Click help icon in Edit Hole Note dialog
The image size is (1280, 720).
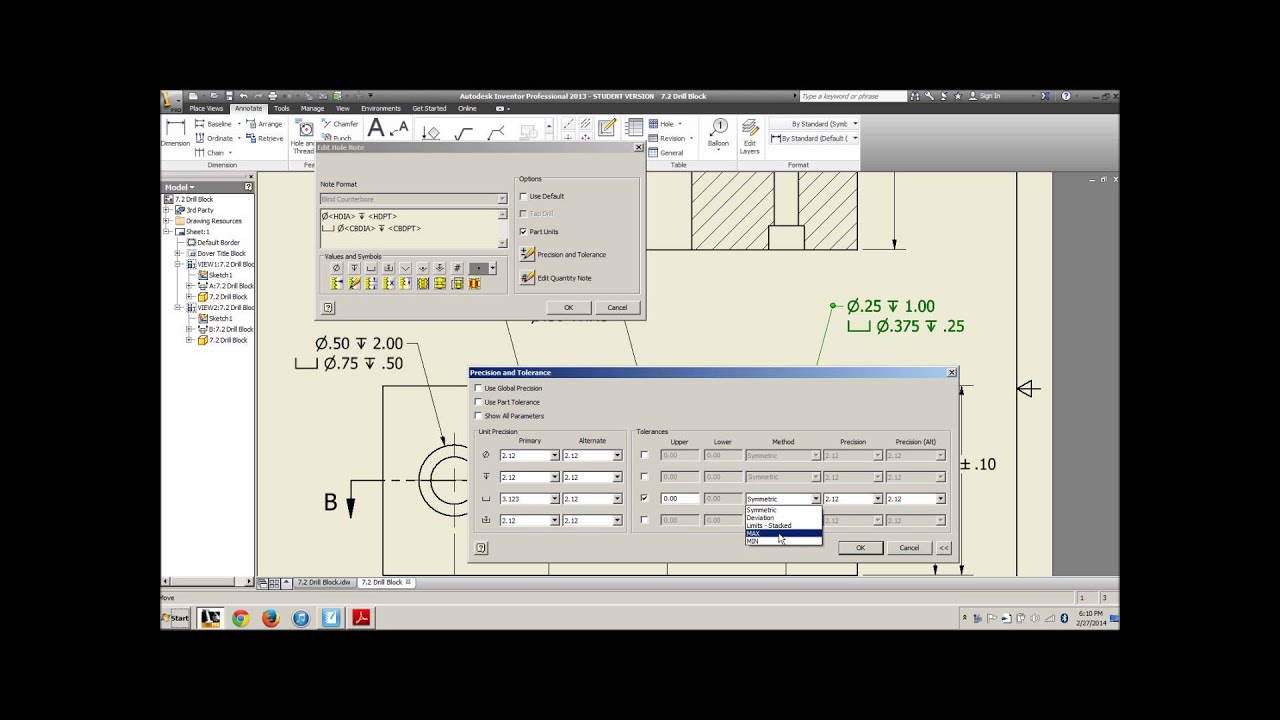[x=328, y=308]
